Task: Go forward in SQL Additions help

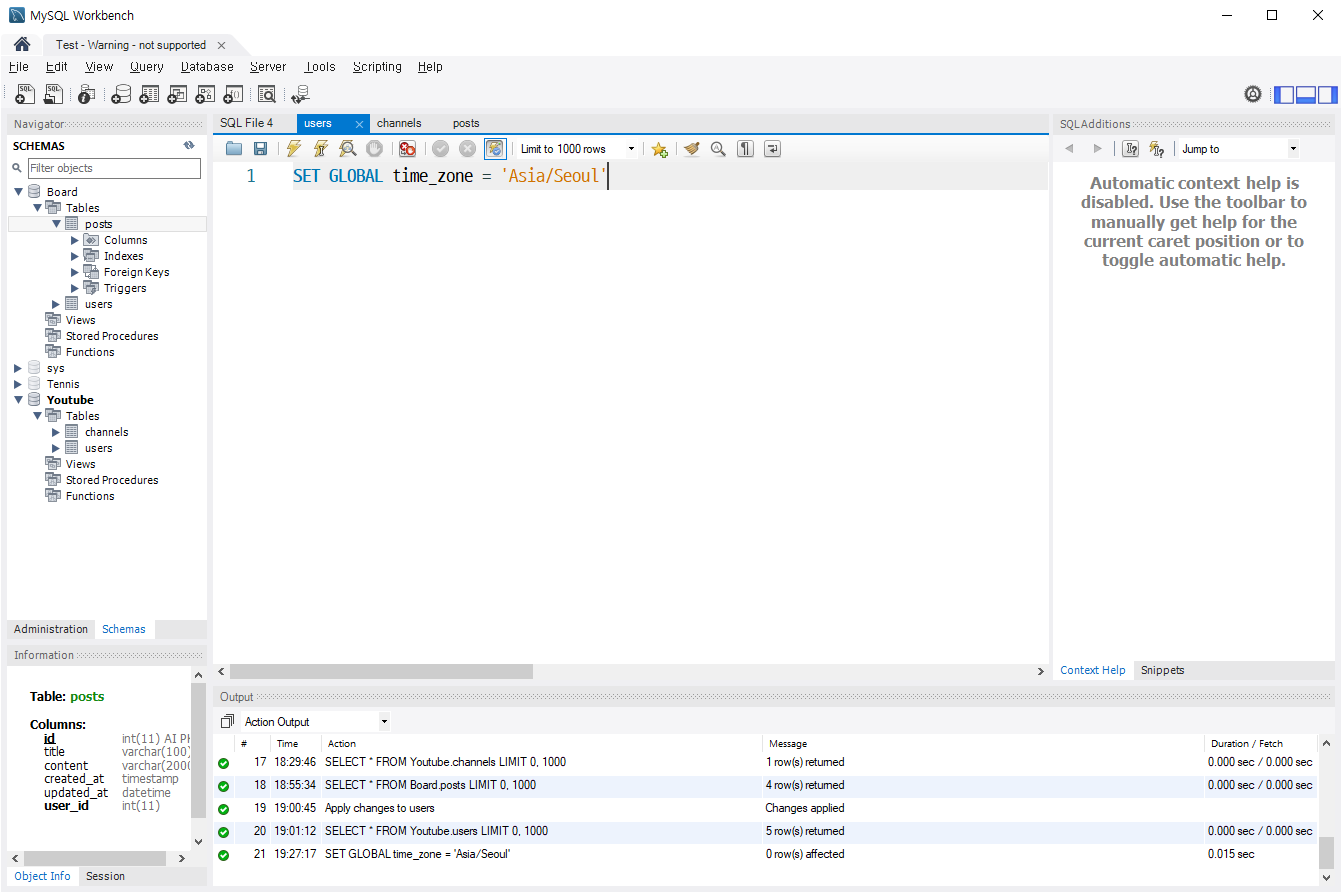Action: pos(1097,149)
